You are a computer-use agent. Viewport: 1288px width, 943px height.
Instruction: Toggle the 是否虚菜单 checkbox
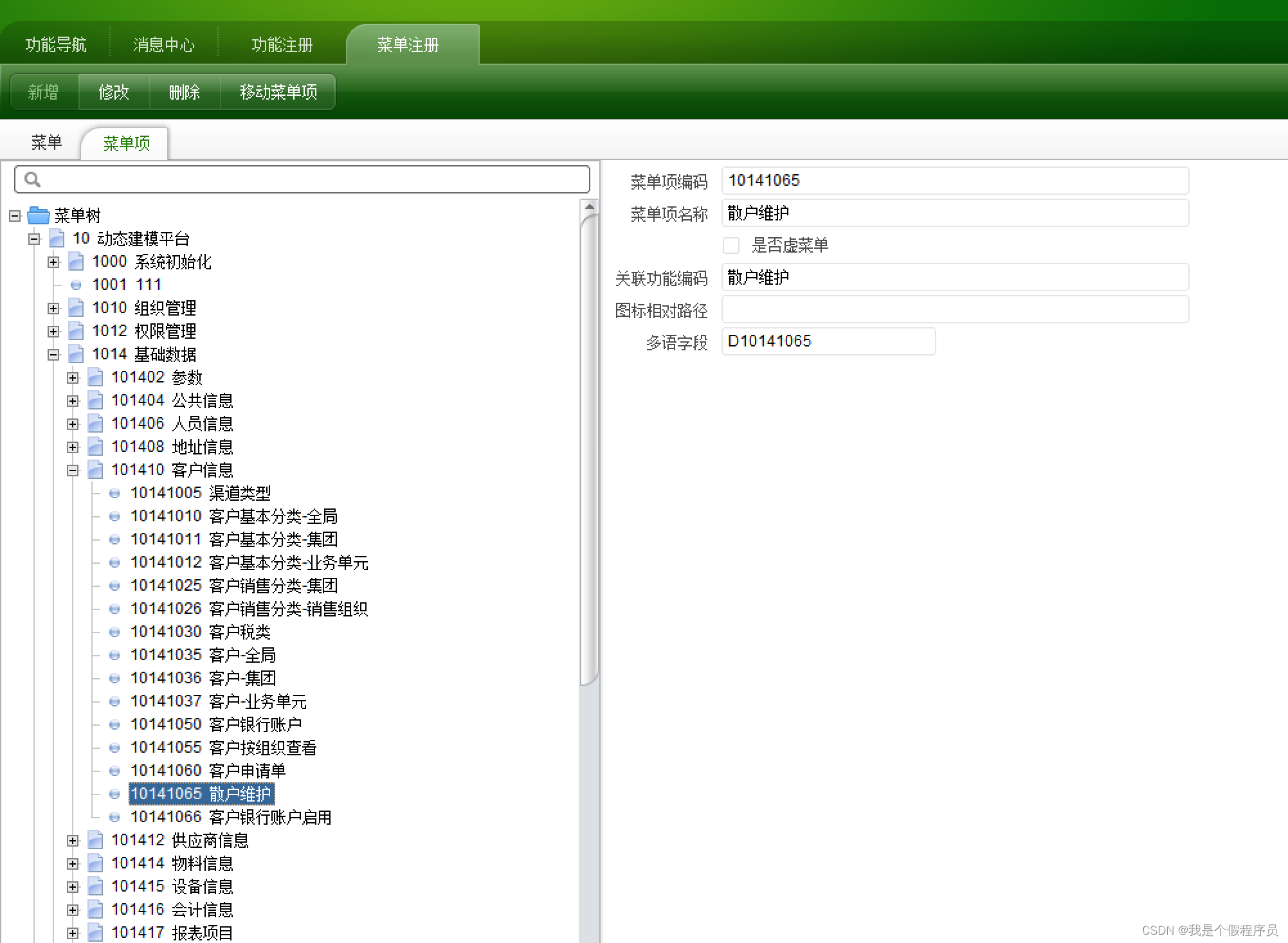click(731, 246)
